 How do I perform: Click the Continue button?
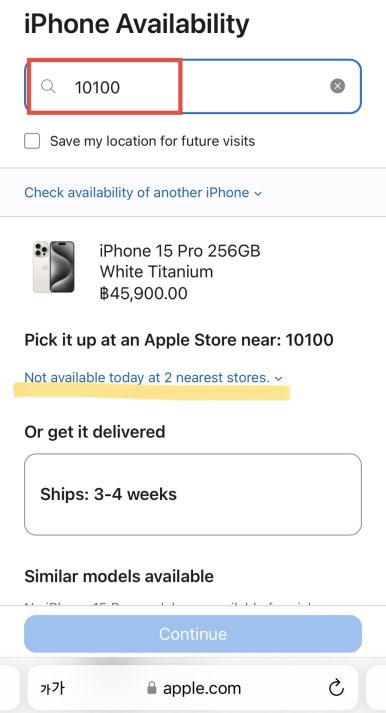(193, 634)
